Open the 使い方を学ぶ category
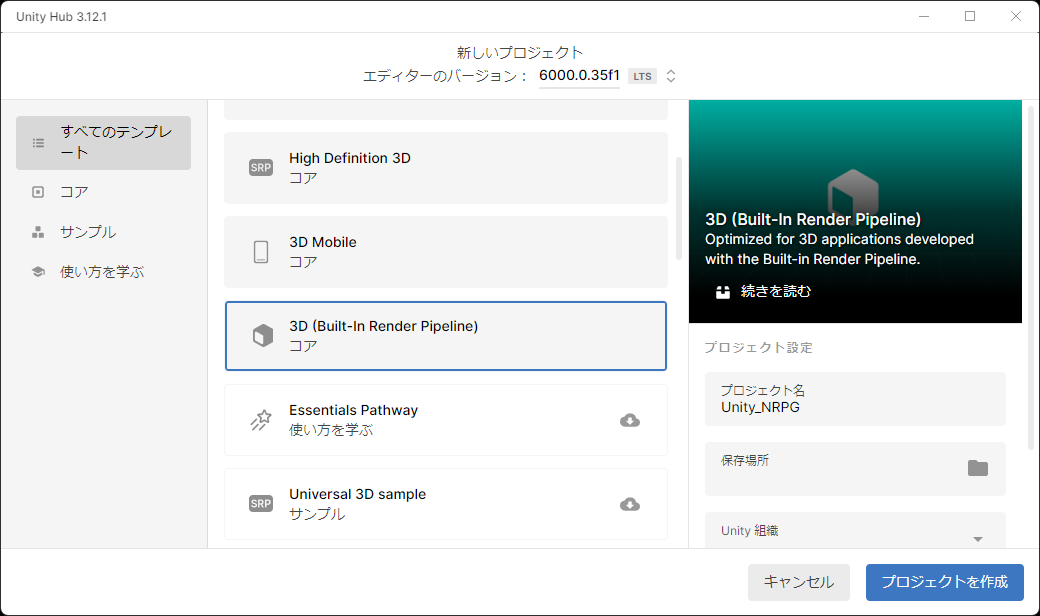The height and width of the screenshot is (616, 1040). click(x=102, y=272)
